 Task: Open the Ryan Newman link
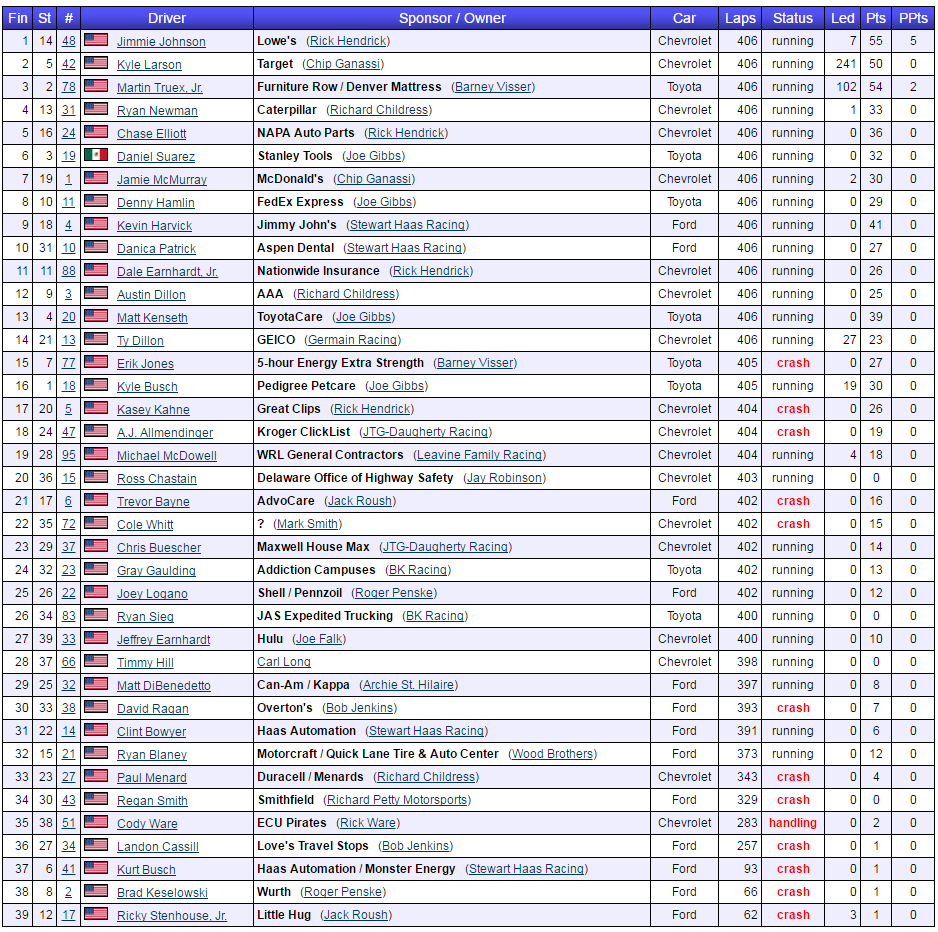(x=157, y=111)
